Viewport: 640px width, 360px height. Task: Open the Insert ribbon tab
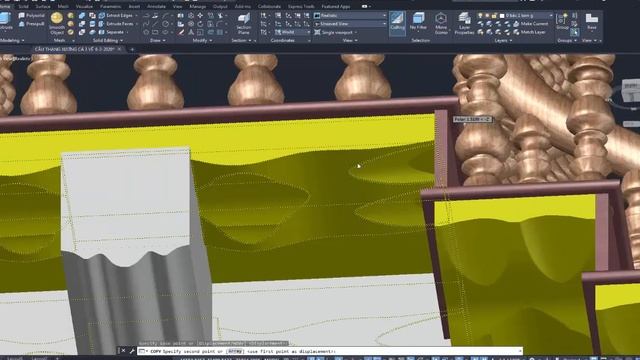(x=134, y=7)
